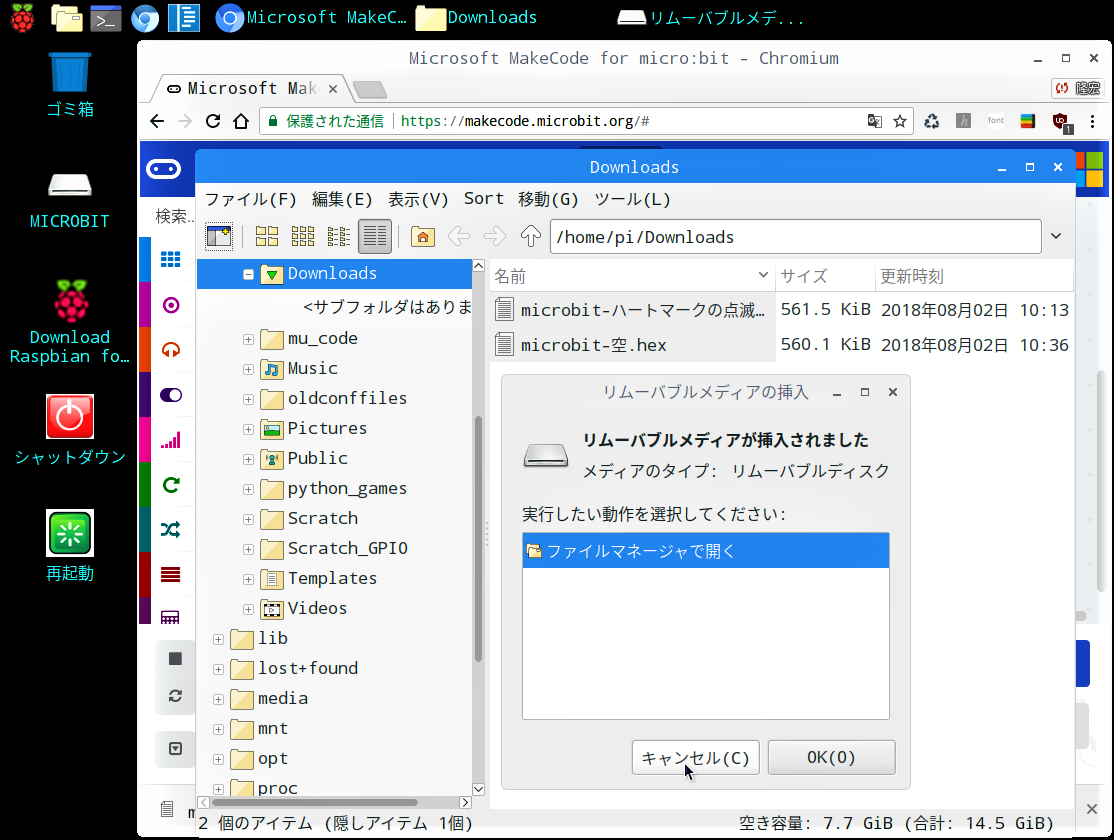Screen dimensions: 1114x840
Task: Switch file manager to thumbnail view
Action: (303, 236)
